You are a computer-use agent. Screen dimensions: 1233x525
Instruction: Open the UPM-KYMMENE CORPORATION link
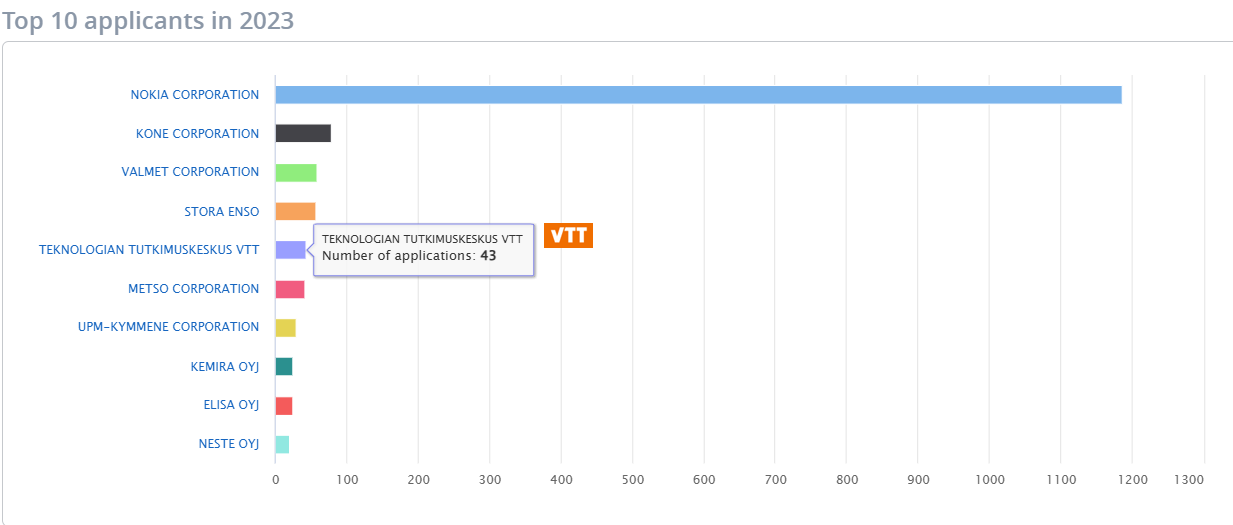coord(168,327)
